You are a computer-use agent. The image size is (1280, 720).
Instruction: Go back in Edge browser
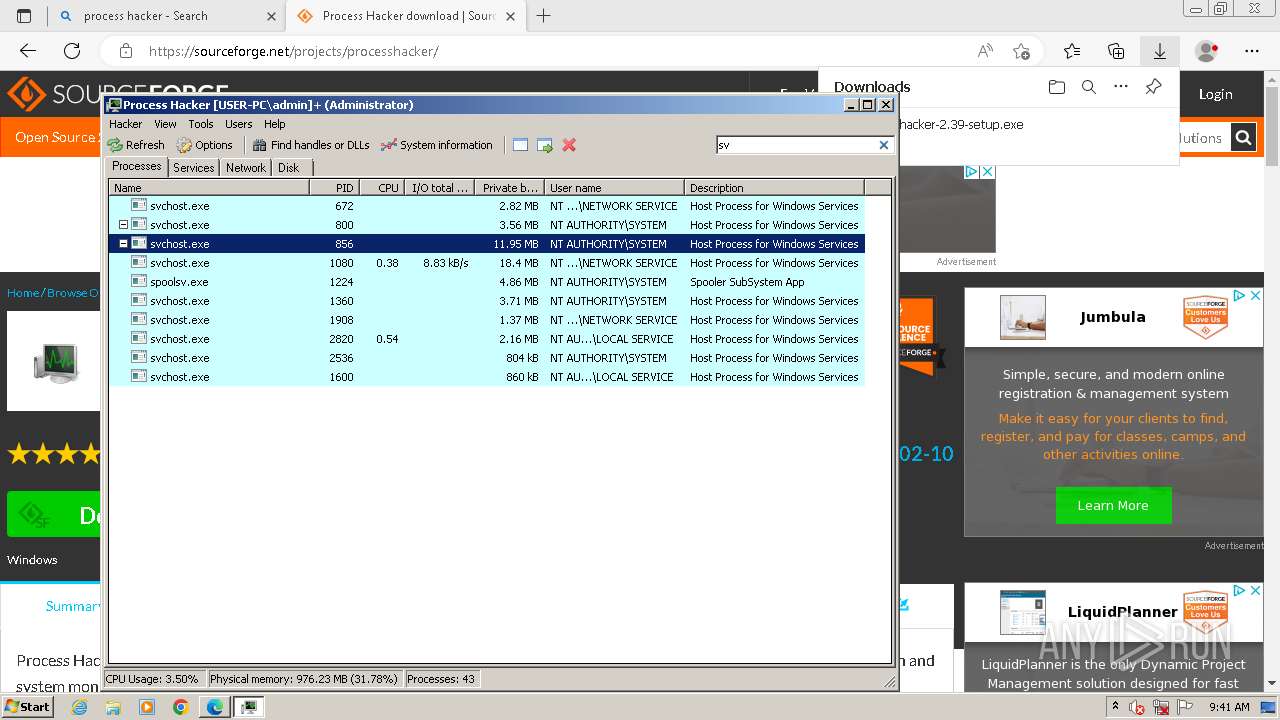point(28,51)
